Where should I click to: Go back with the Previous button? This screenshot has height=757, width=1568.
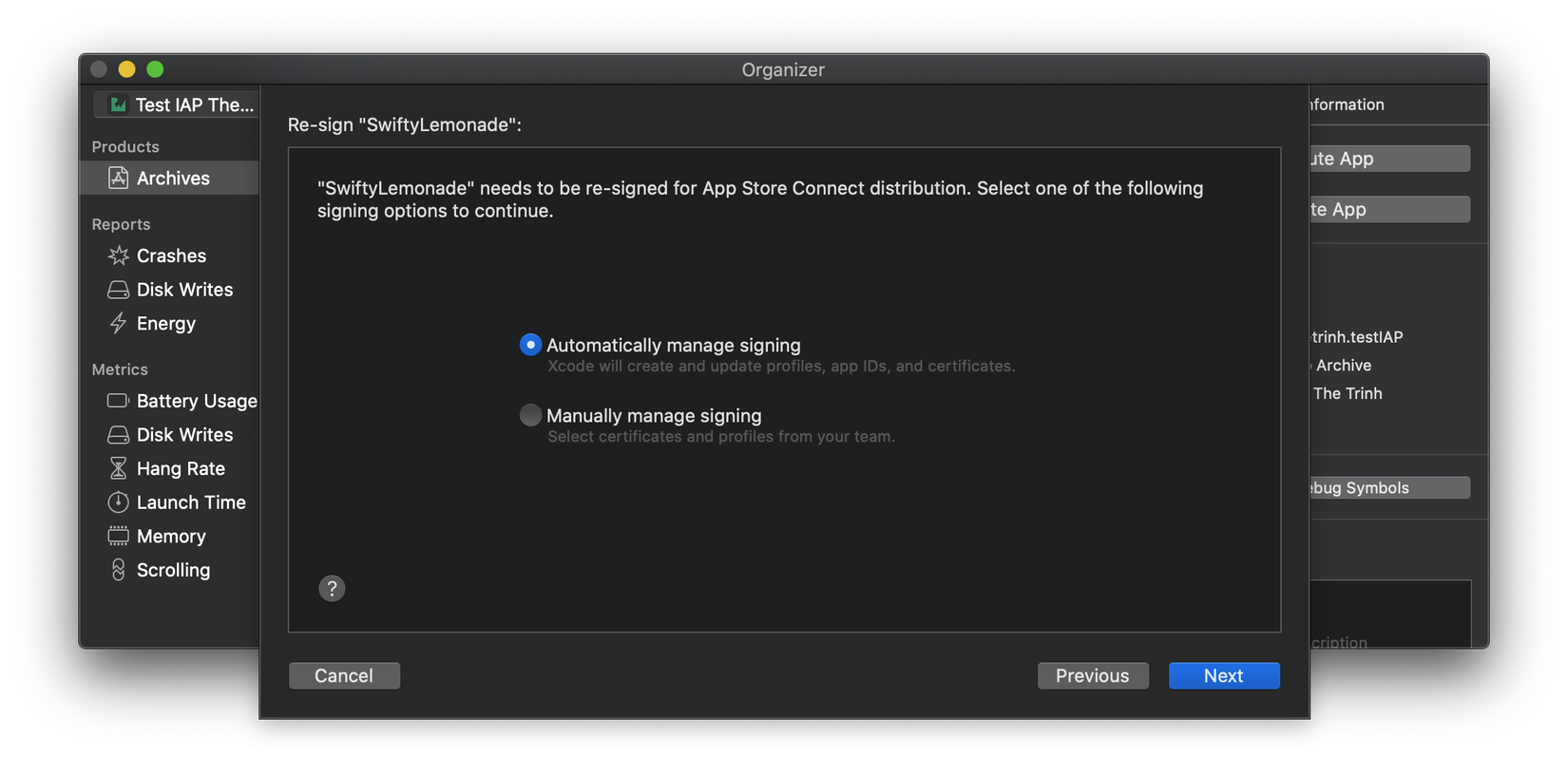1093,675
